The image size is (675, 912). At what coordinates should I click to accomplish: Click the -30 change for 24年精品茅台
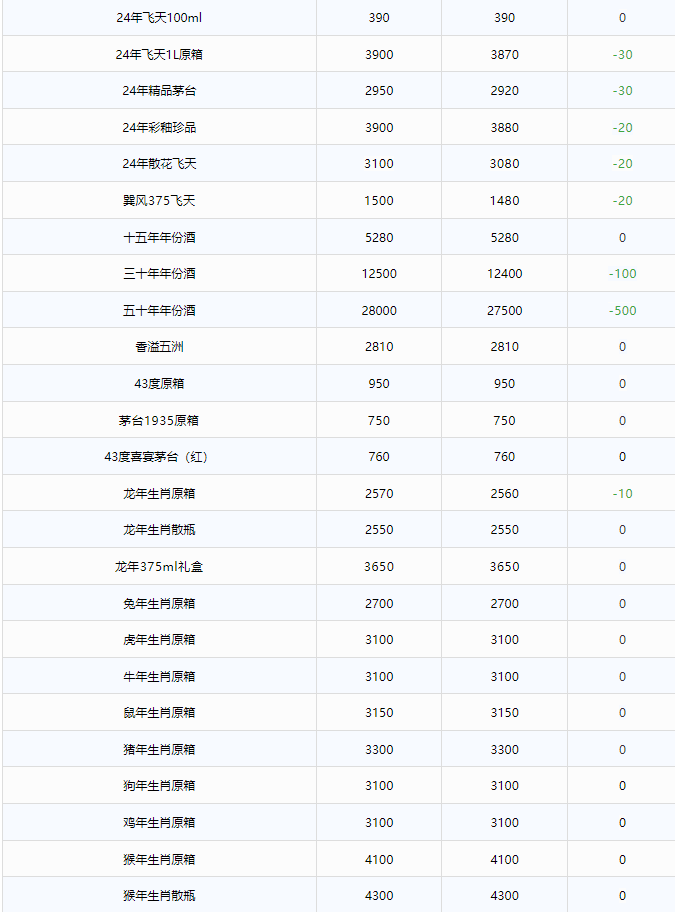tap(623, 91)
